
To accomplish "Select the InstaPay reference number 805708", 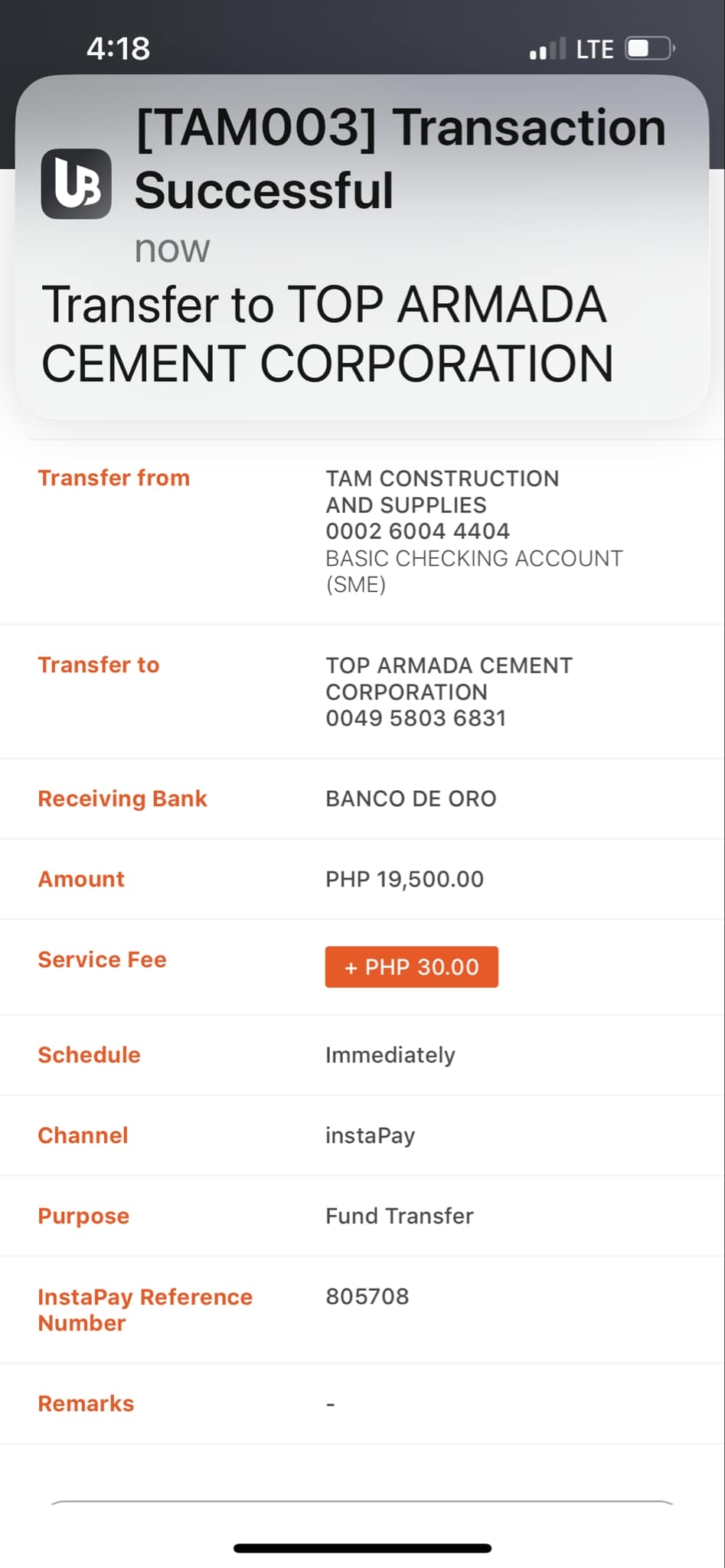I will 367,1296.
